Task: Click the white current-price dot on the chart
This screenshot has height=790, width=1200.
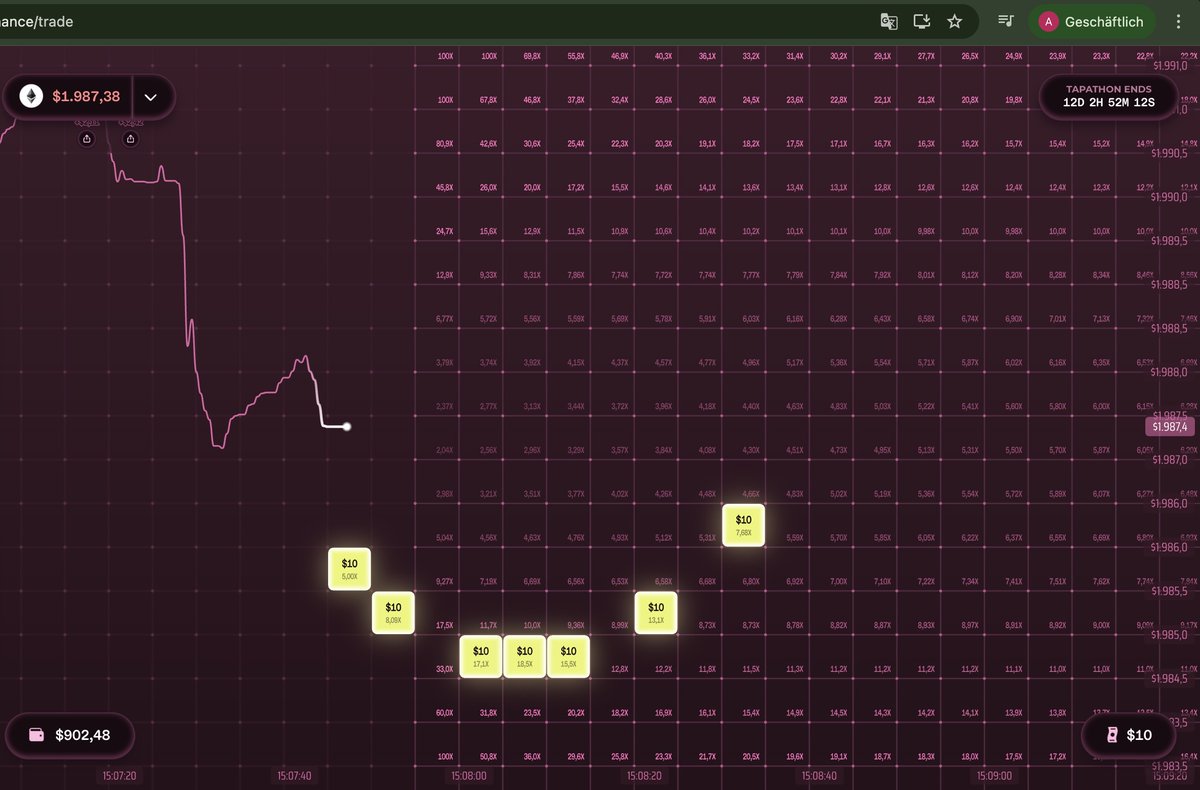Action: point(347,427)
